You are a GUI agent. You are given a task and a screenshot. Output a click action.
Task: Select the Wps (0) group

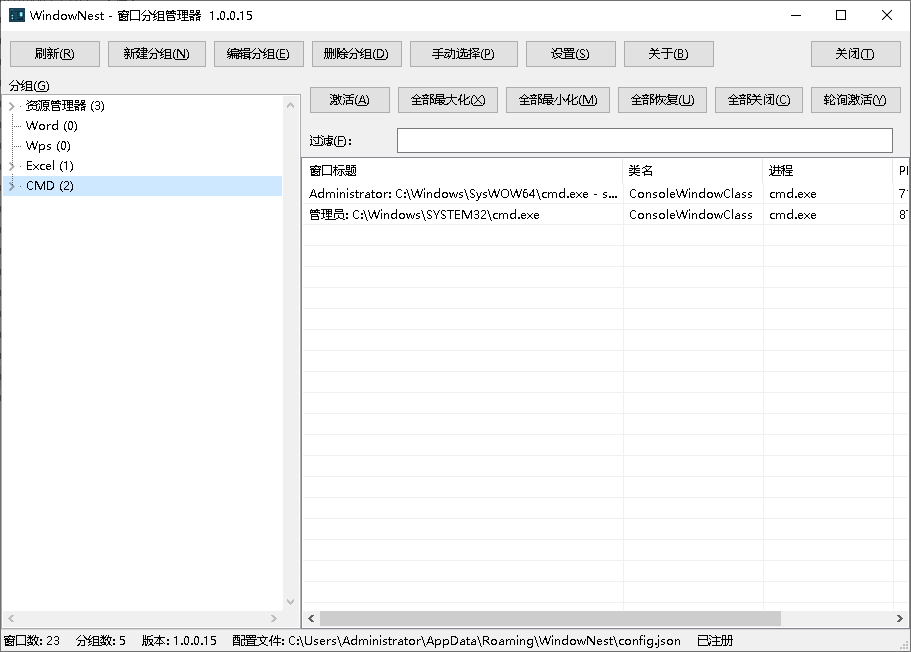pos(48,146)
